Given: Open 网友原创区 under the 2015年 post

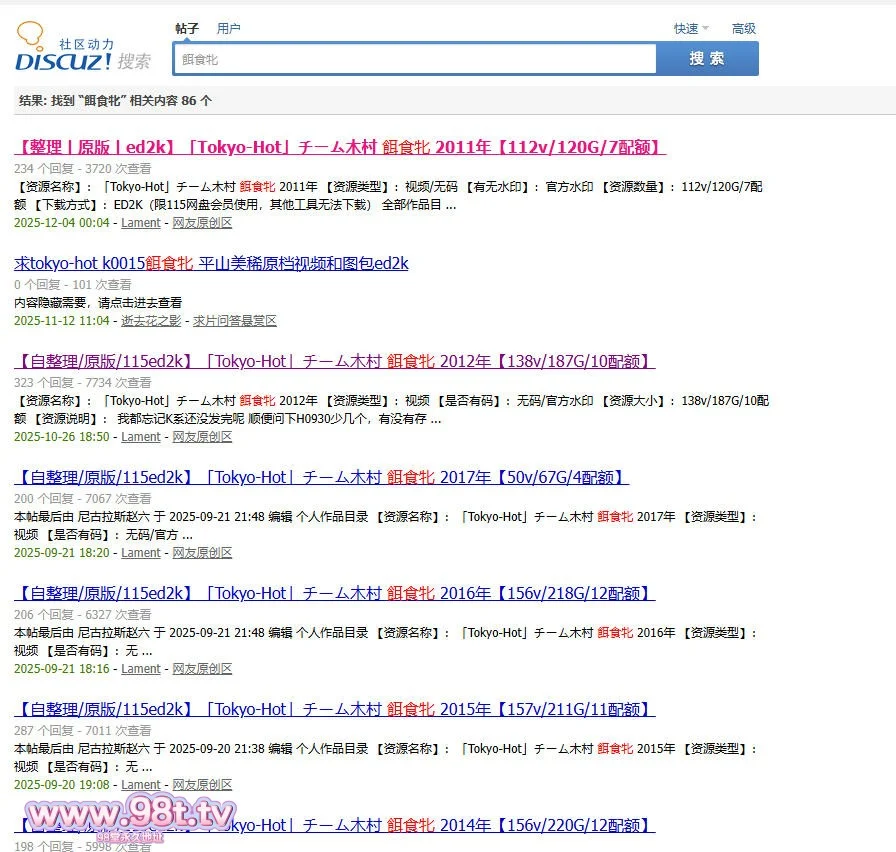Looking at the screenshot, I should point(202,785).
